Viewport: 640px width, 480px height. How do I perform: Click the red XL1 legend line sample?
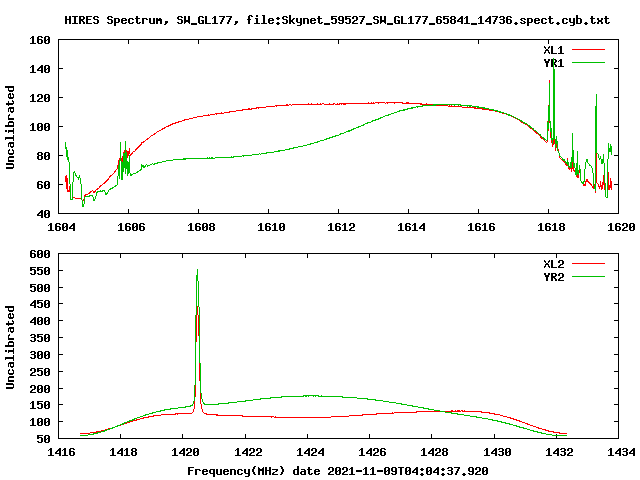coord(588,50)
